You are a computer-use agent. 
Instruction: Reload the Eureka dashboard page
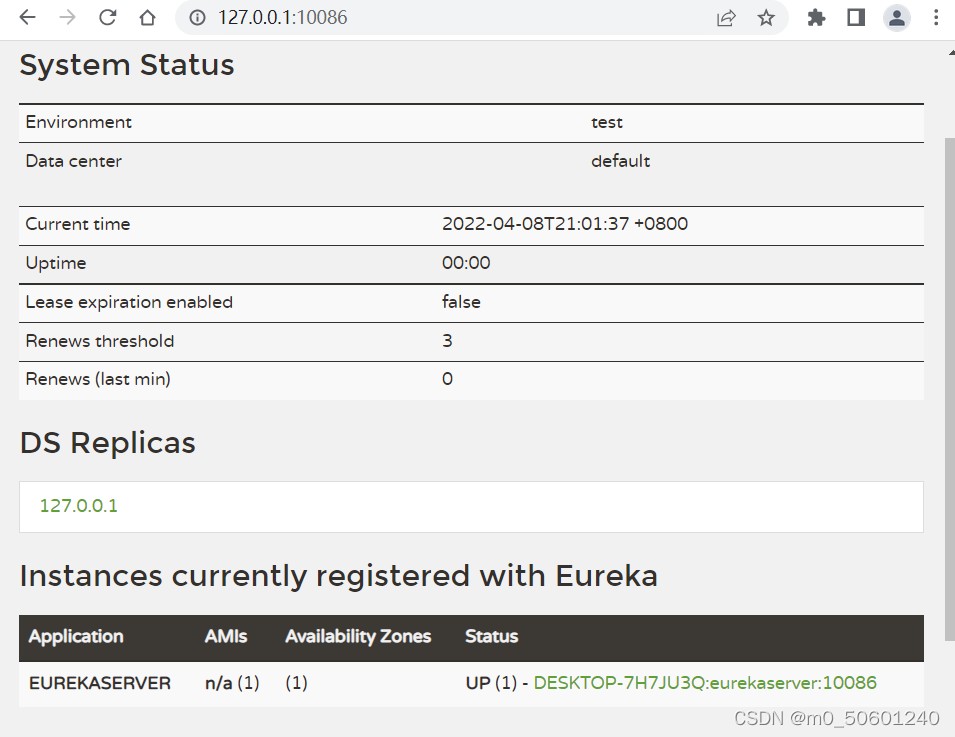(108, 17)
